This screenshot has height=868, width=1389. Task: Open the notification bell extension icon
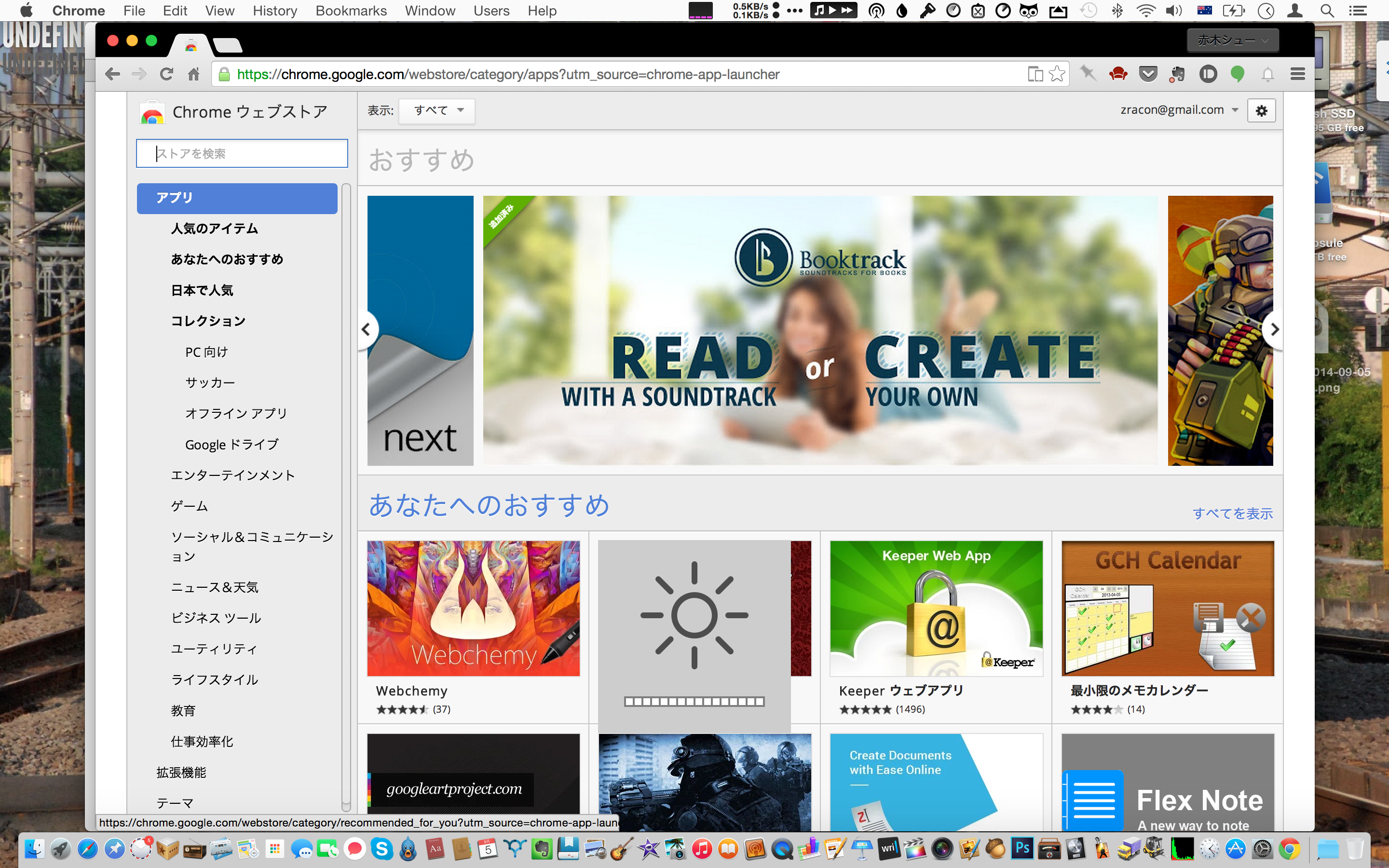tap(1268, 74)
